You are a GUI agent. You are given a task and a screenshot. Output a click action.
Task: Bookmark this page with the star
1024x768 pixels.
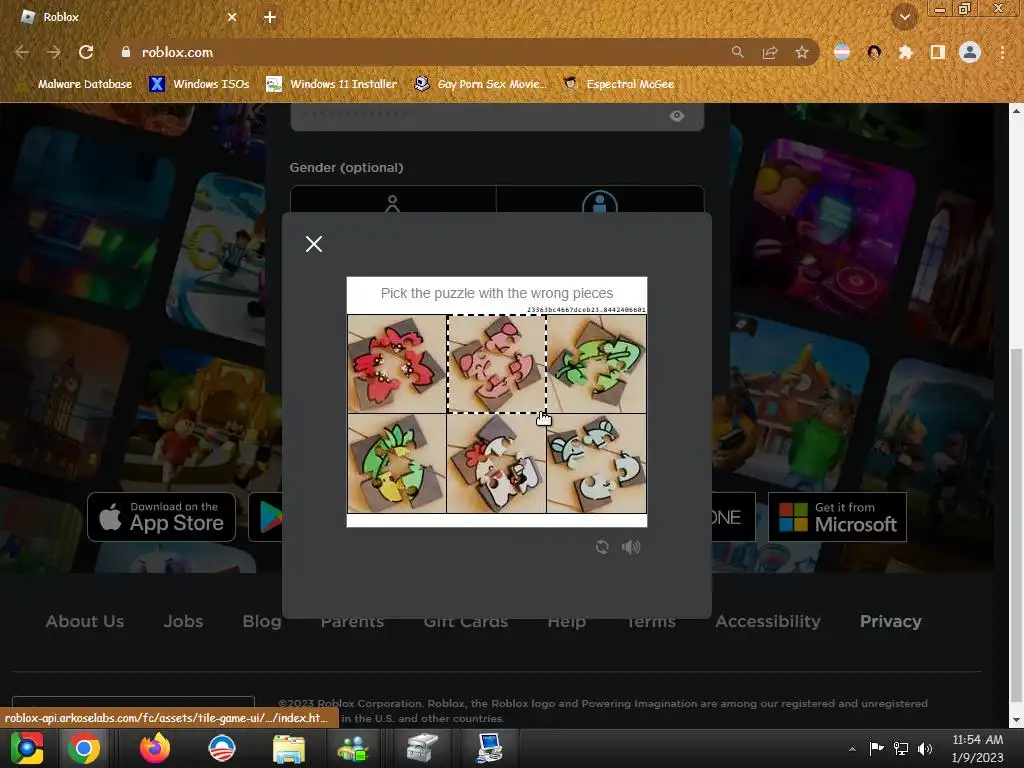click(x=802, y=52)
